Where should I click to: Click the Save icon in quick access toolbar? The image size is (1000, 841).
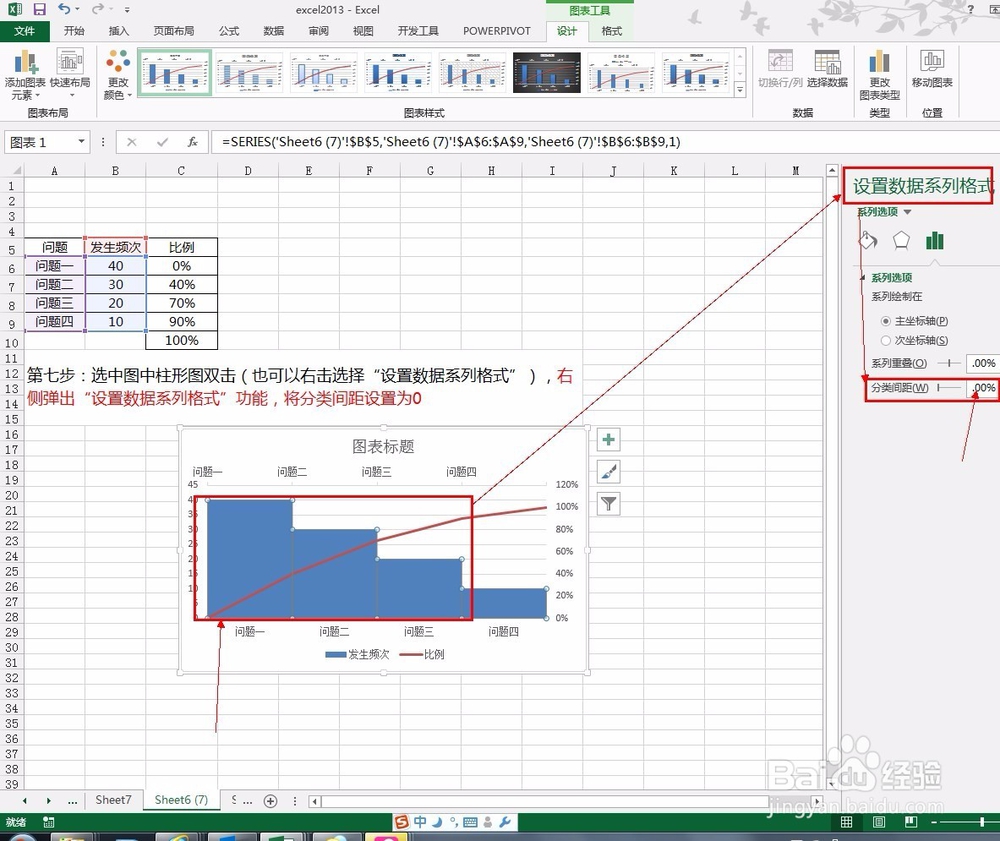40,9
